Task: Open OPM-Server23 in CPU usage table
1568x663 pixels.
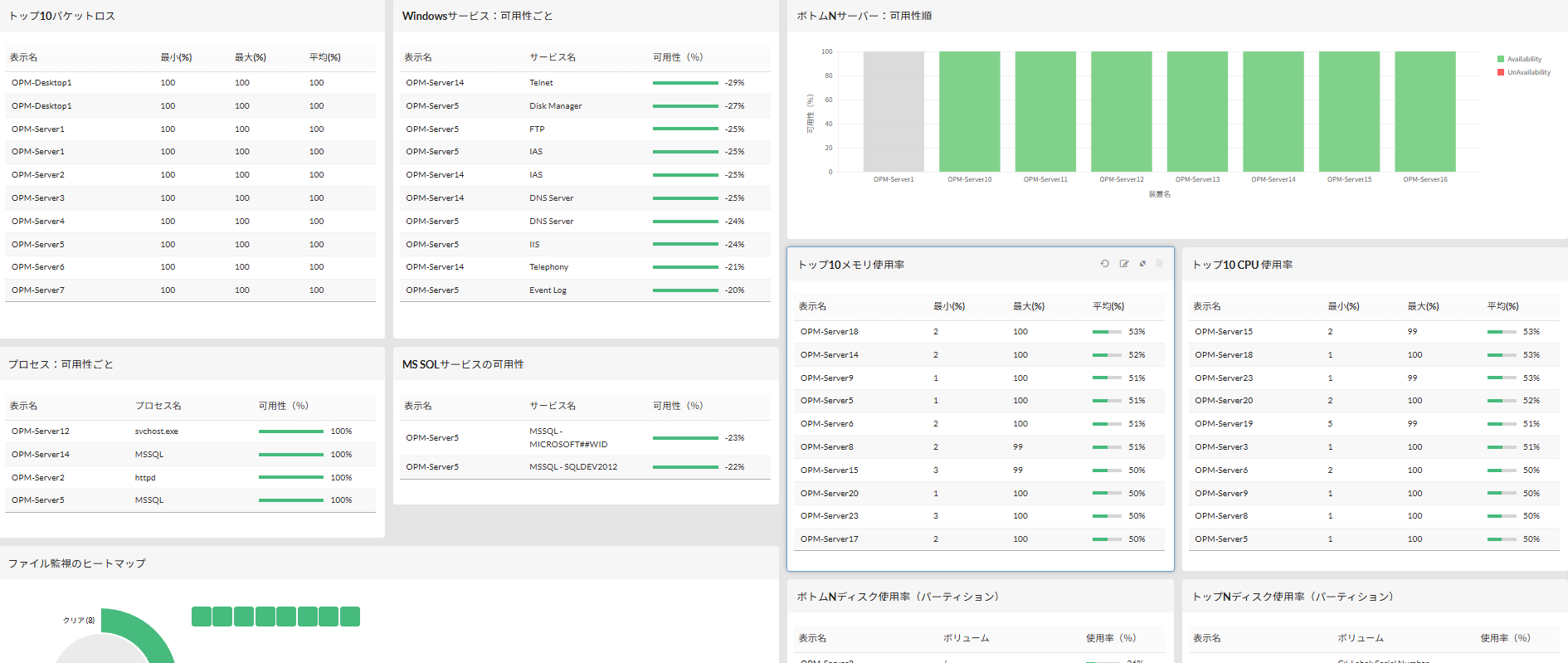Action: (x=1224, y=378)
